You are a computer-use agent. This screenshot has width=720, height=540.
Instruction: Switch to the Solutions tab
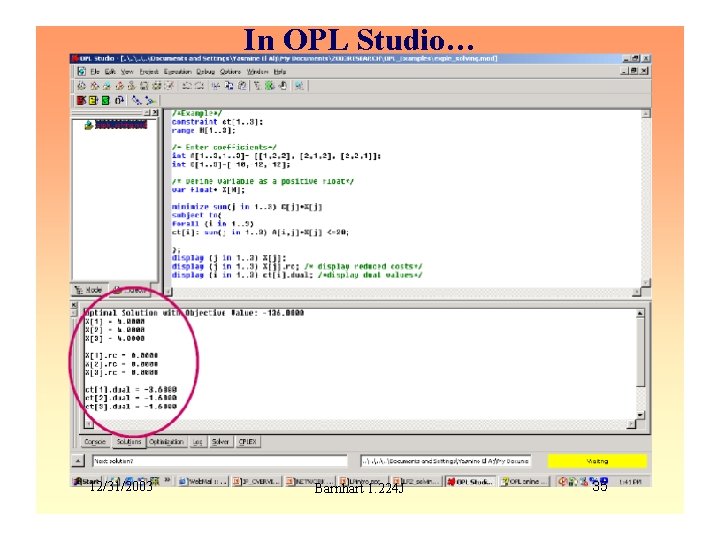[x=129, y=442]
